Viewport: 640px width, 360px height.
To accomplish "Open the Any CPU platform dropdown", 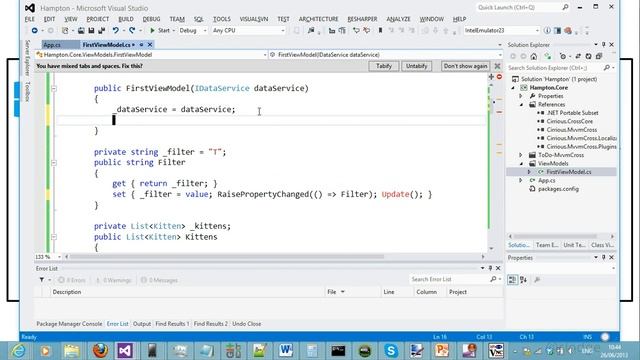I will pos(248,31).
